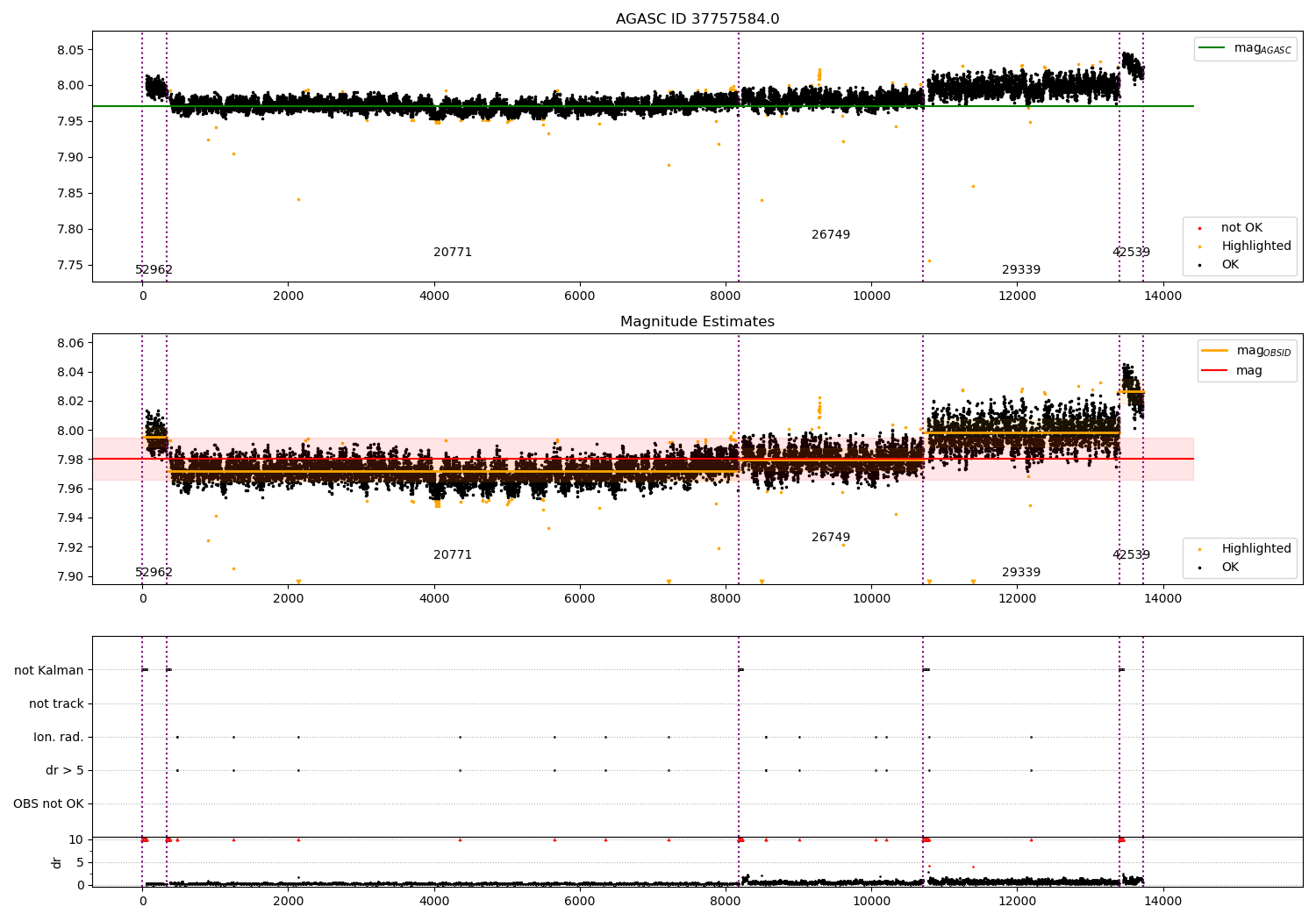
Task: Click the 7.80 y-tick in top plot
Action: click(72, 230)
